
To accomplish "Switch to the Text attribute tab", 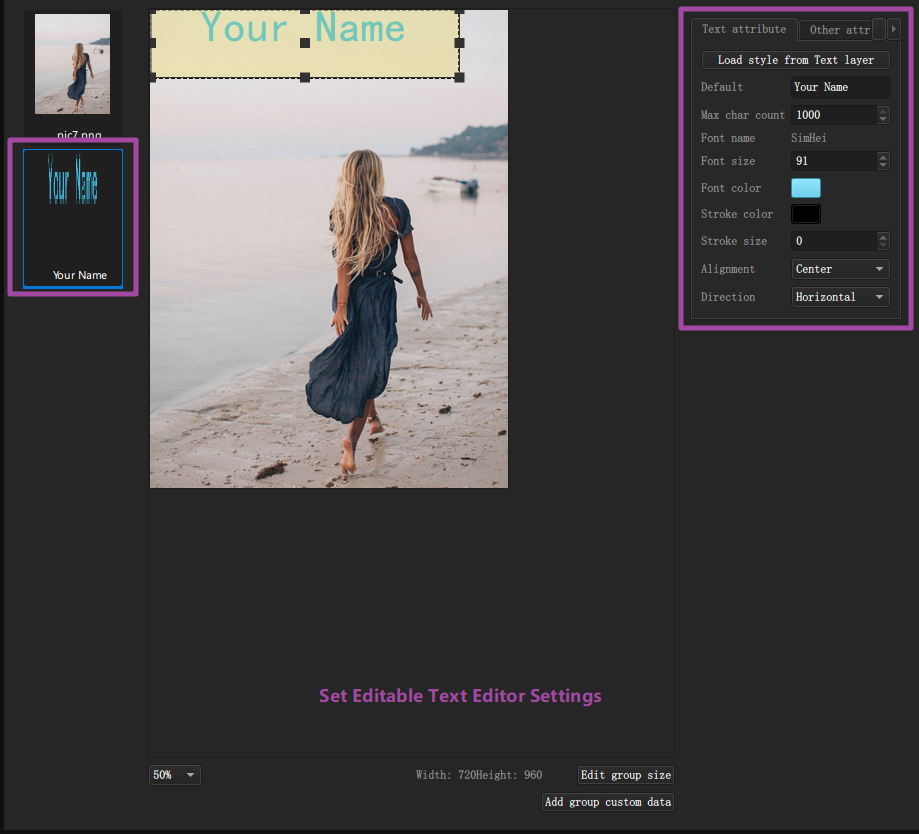I will (x=744, y=29).
